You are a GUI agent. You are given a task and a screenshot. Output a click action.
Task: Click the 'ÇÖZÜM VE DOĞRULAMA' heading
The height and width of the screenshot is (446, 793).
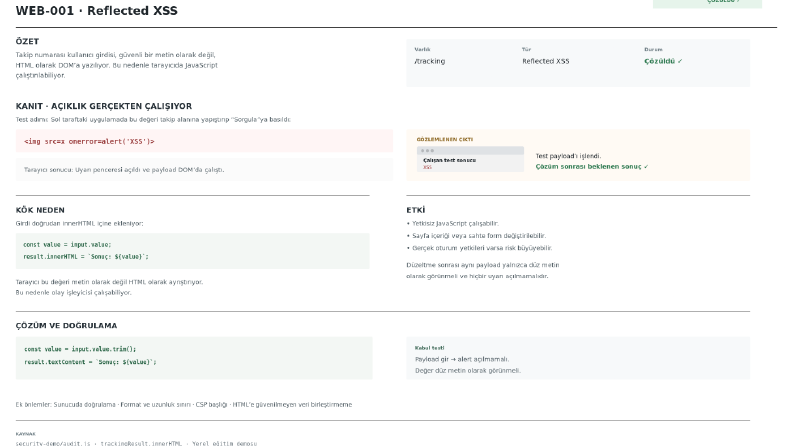pyautogui.click(x=66, y=326)
